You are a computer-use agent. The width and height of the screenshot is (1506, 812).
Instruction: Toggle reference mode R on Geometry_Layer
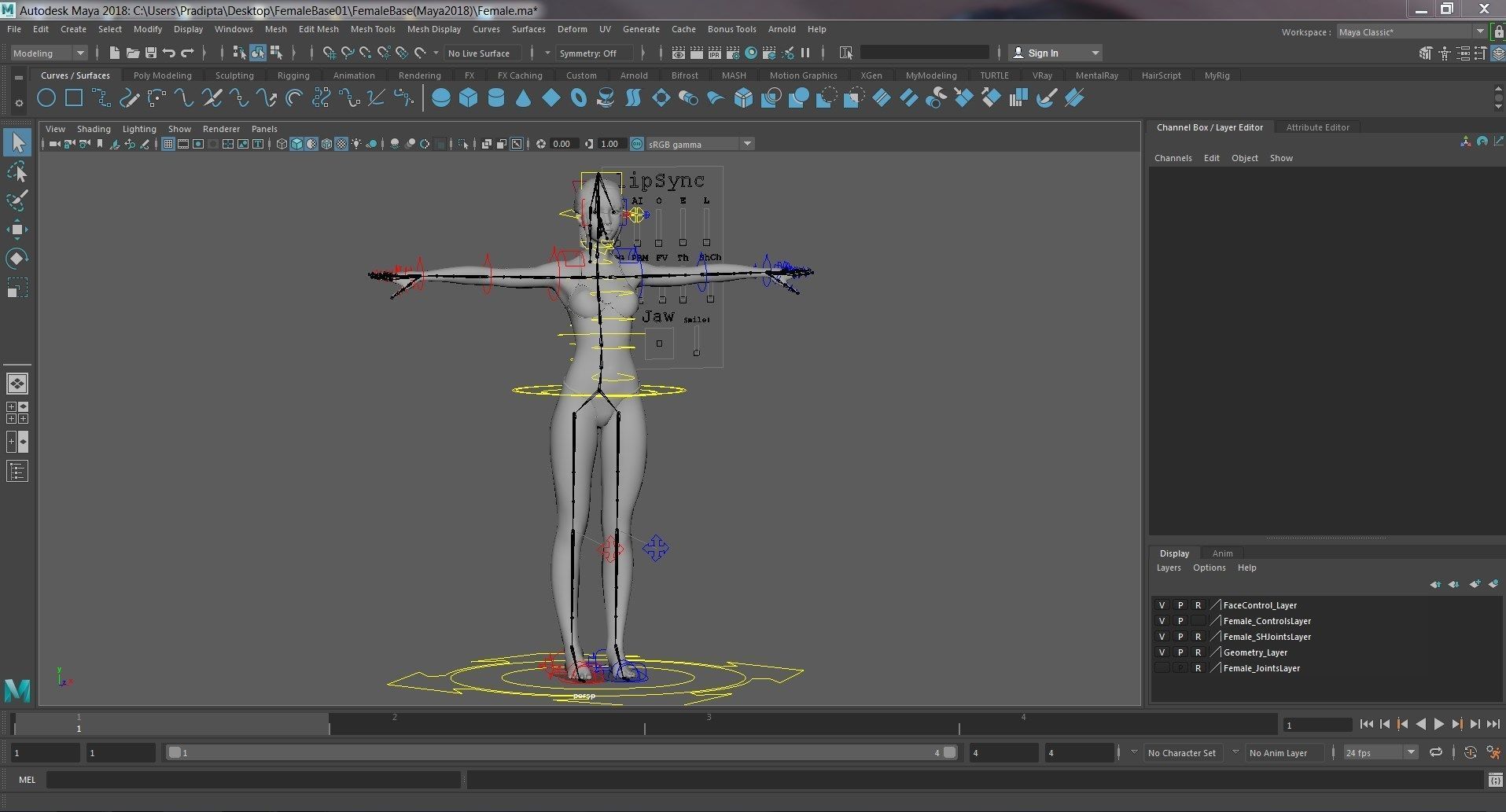tap(1198, 652)
